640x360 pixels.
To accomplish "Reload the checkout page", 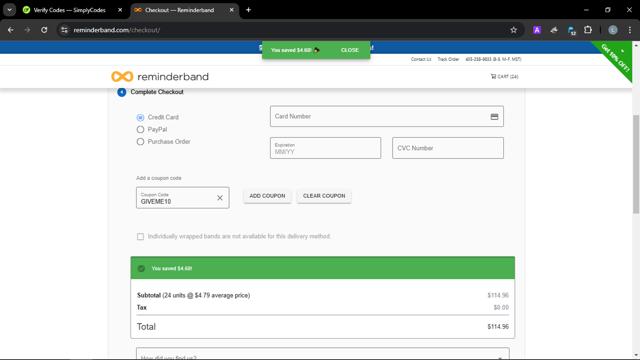I will pyautogui.click(x=44, y=30).
